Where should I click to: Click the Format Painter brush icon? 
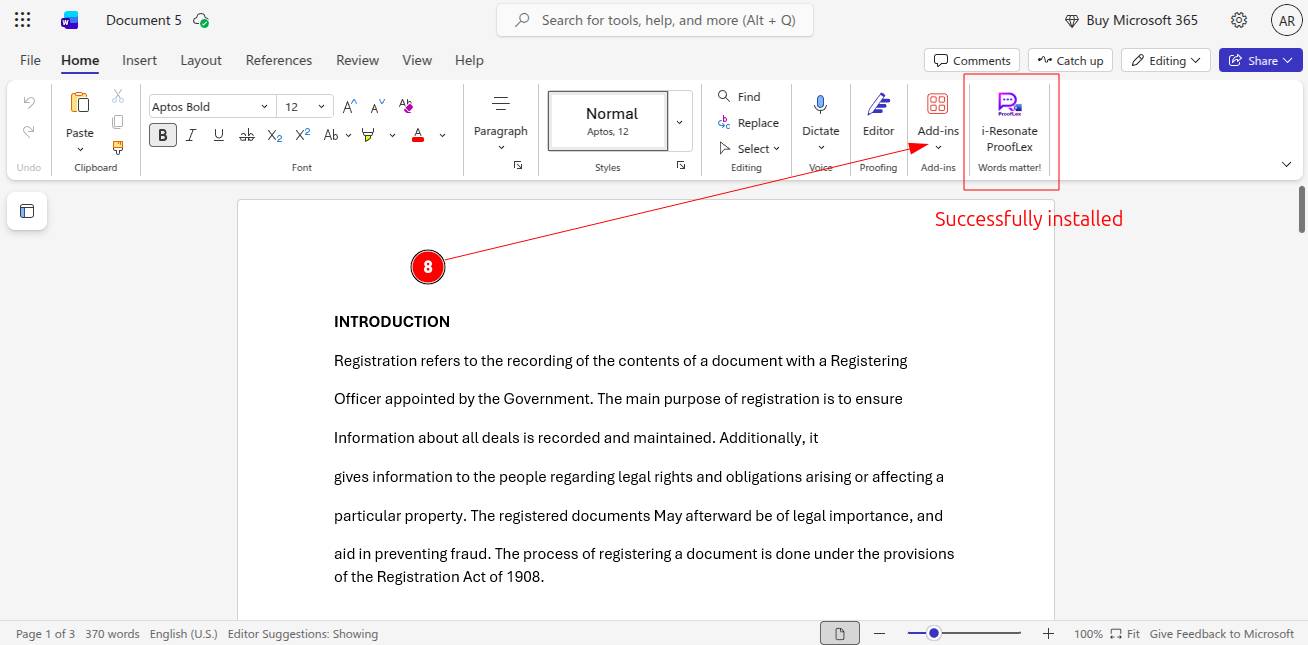coord(118,148)
